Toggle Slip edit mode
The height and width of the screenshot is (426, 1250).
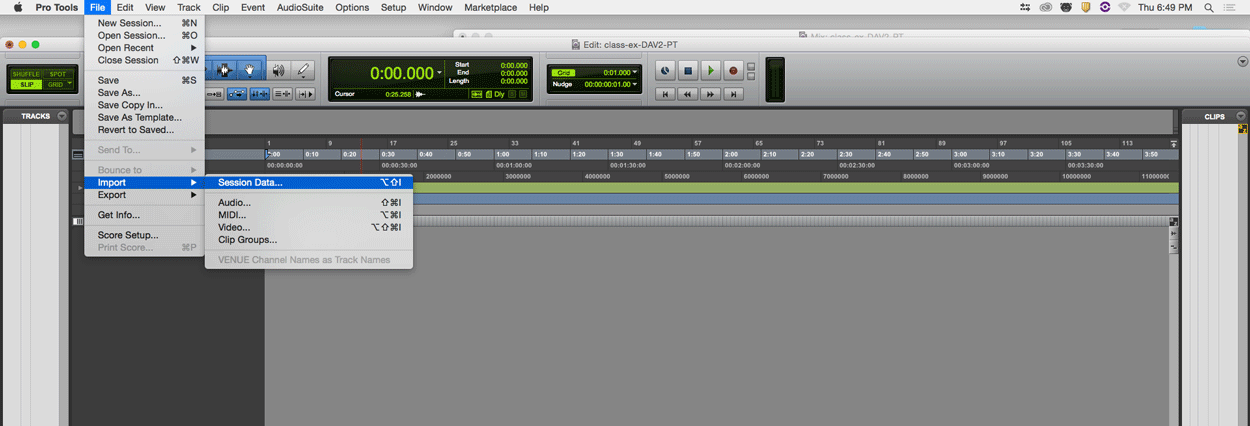click(x=26, y=85)
